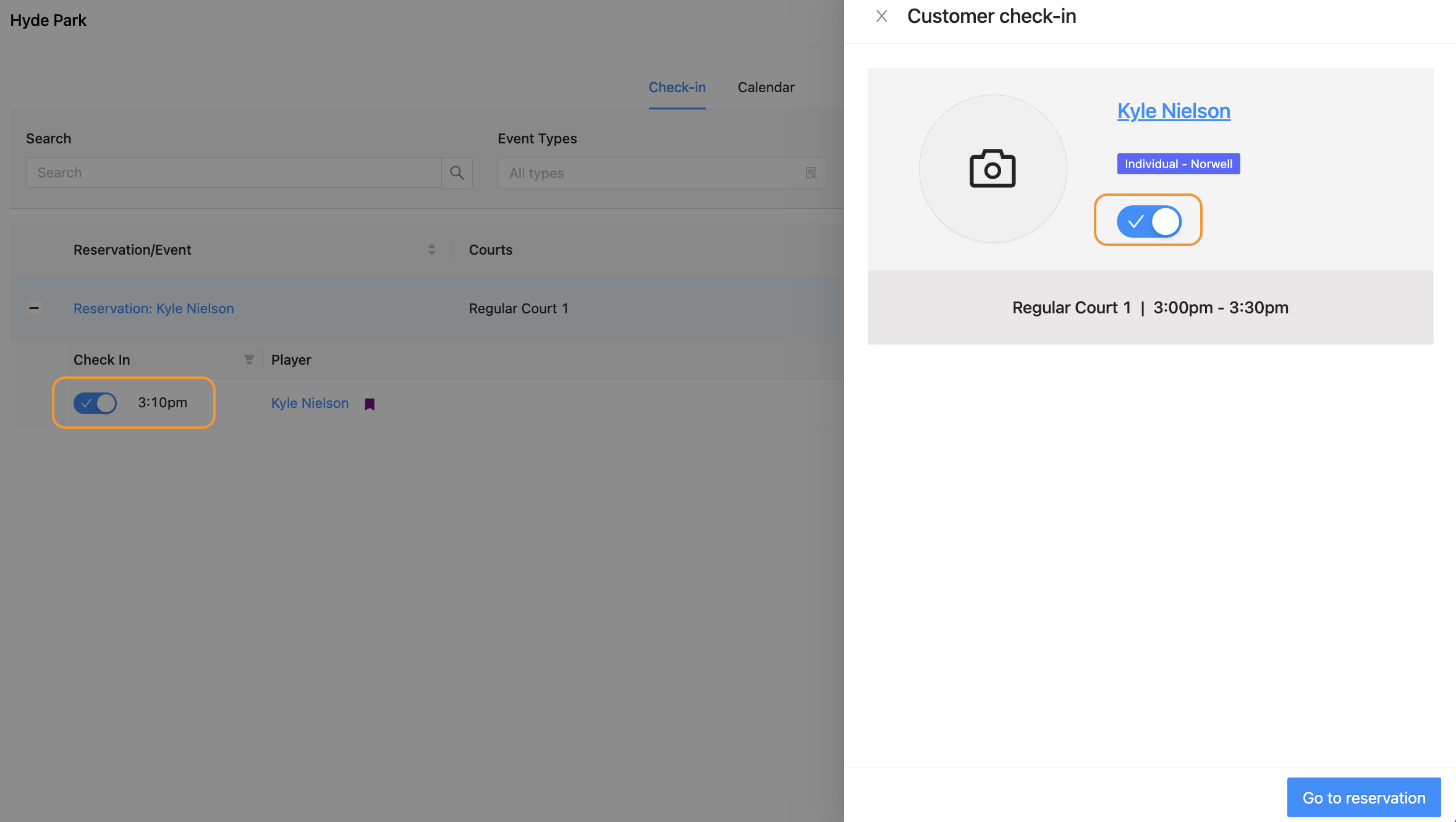Image resolution: width=1456 pixels, height=822 pixels.
Task: Close the Customer check-in panel
Action: pyautogui.click(x=882, y=16)
